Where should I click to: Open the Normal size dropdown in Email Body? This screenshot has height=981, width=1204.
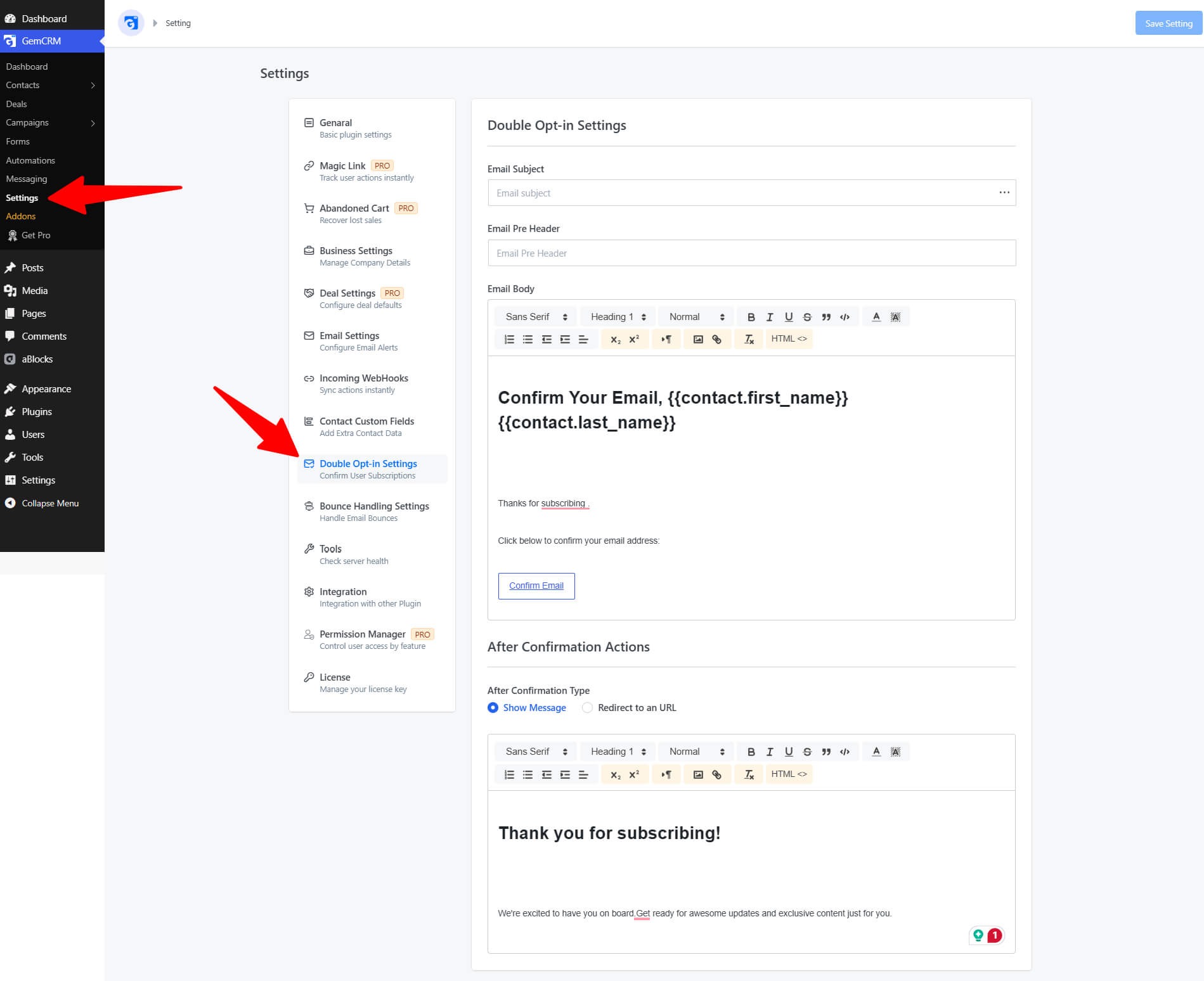click(696, 317)
